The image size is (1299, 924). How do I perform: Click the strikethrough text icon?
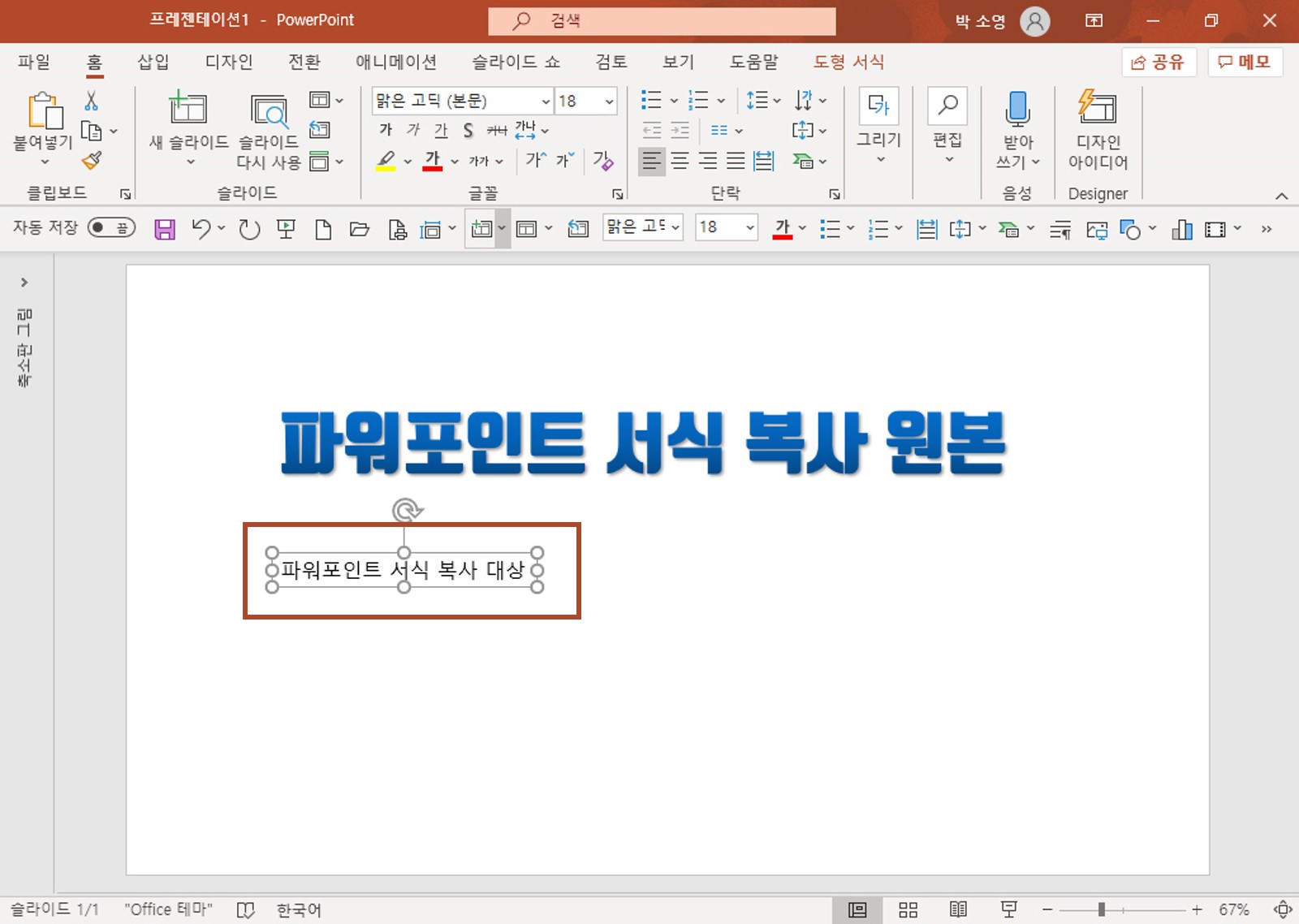coord(496,131)
